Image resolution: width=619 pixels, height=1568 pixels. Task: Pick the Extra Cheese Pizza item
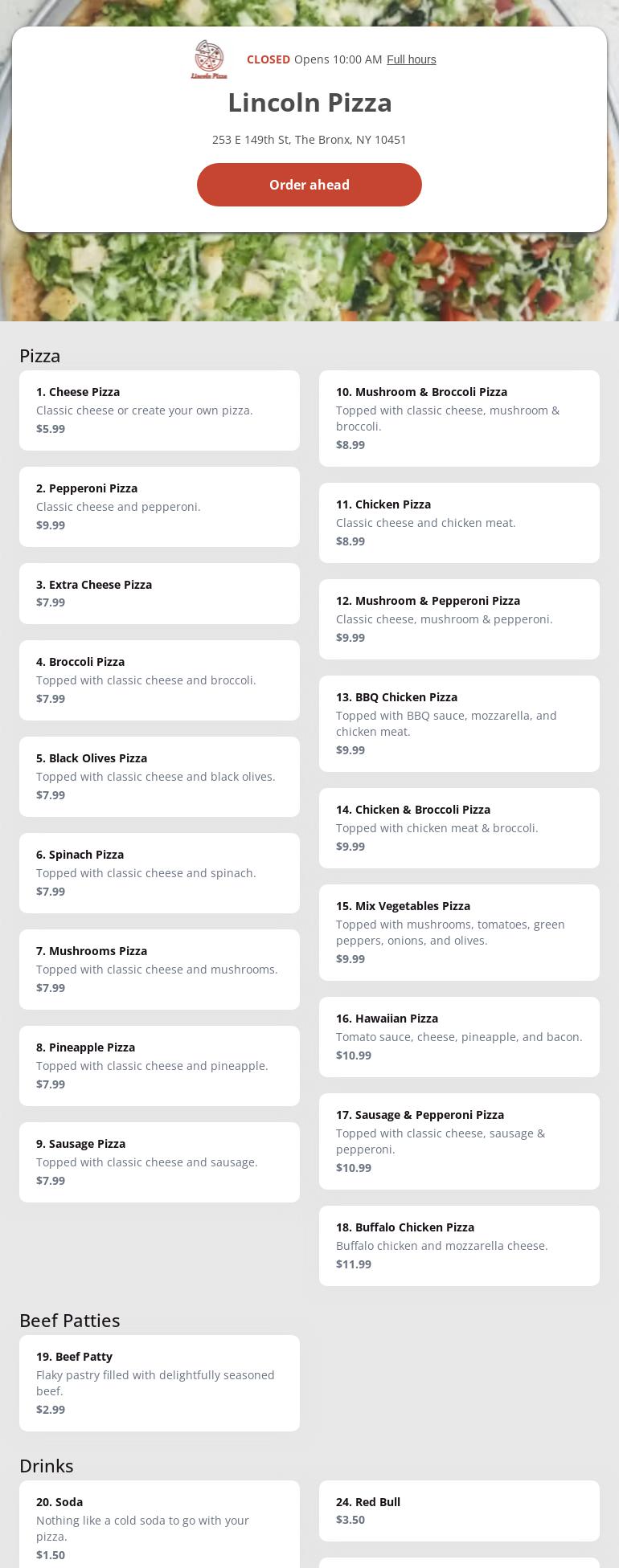(x=159, y=593)
